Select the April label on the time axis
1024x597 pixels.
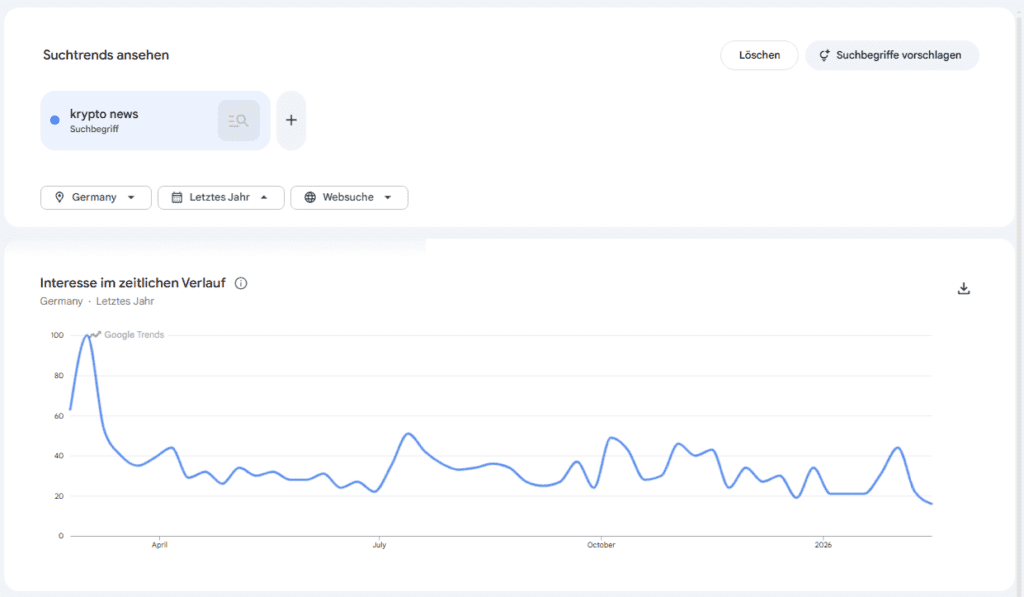[x=159, y=545]
